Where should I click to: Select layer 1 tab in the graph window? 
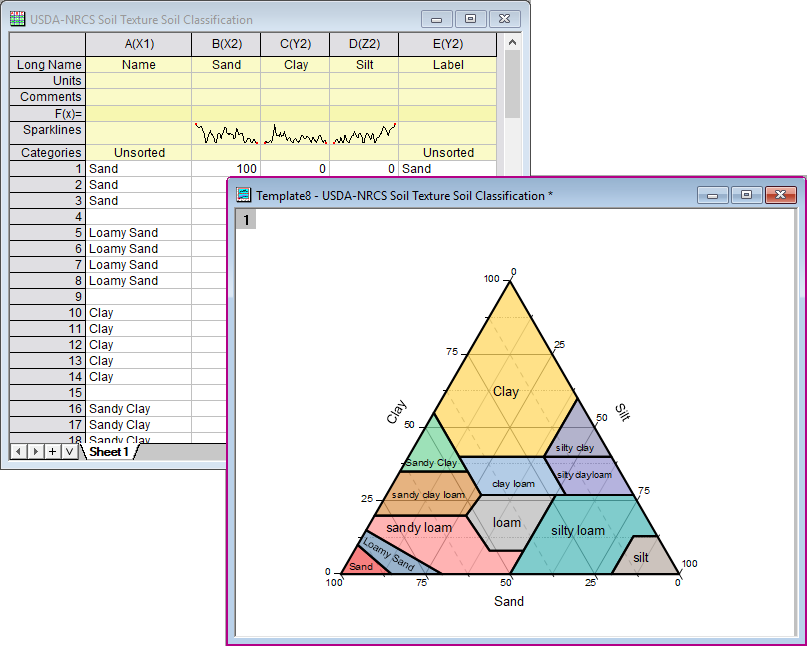[x=246, y=218]
